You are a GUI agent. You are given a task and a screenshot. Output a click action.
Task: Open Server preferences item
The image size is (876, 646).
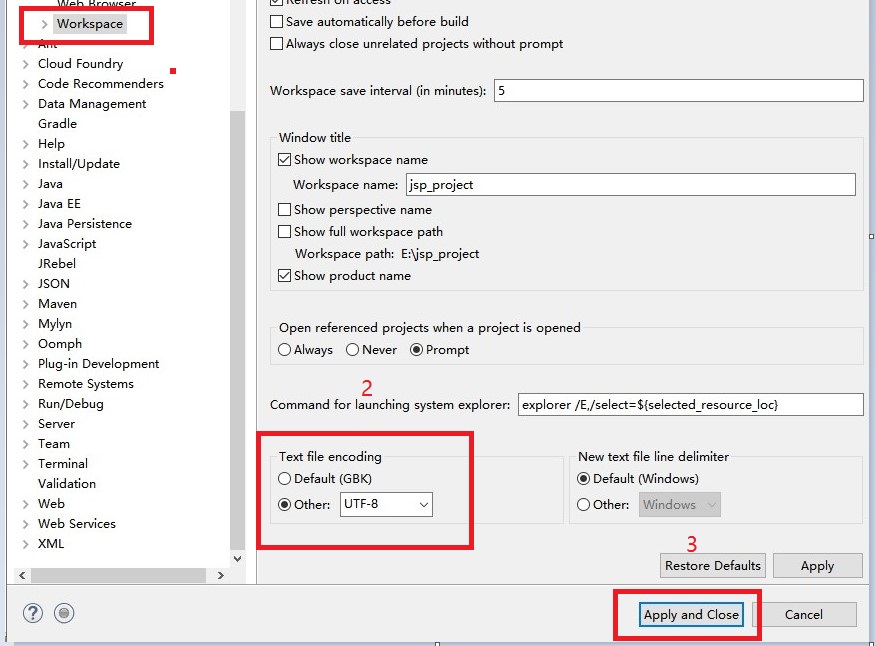coord(56,424)
